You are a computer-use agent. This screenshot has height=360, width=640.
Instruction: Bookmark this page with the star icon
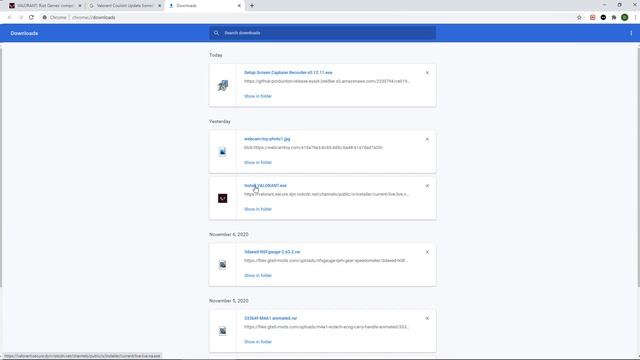click(x=579, y=18)
